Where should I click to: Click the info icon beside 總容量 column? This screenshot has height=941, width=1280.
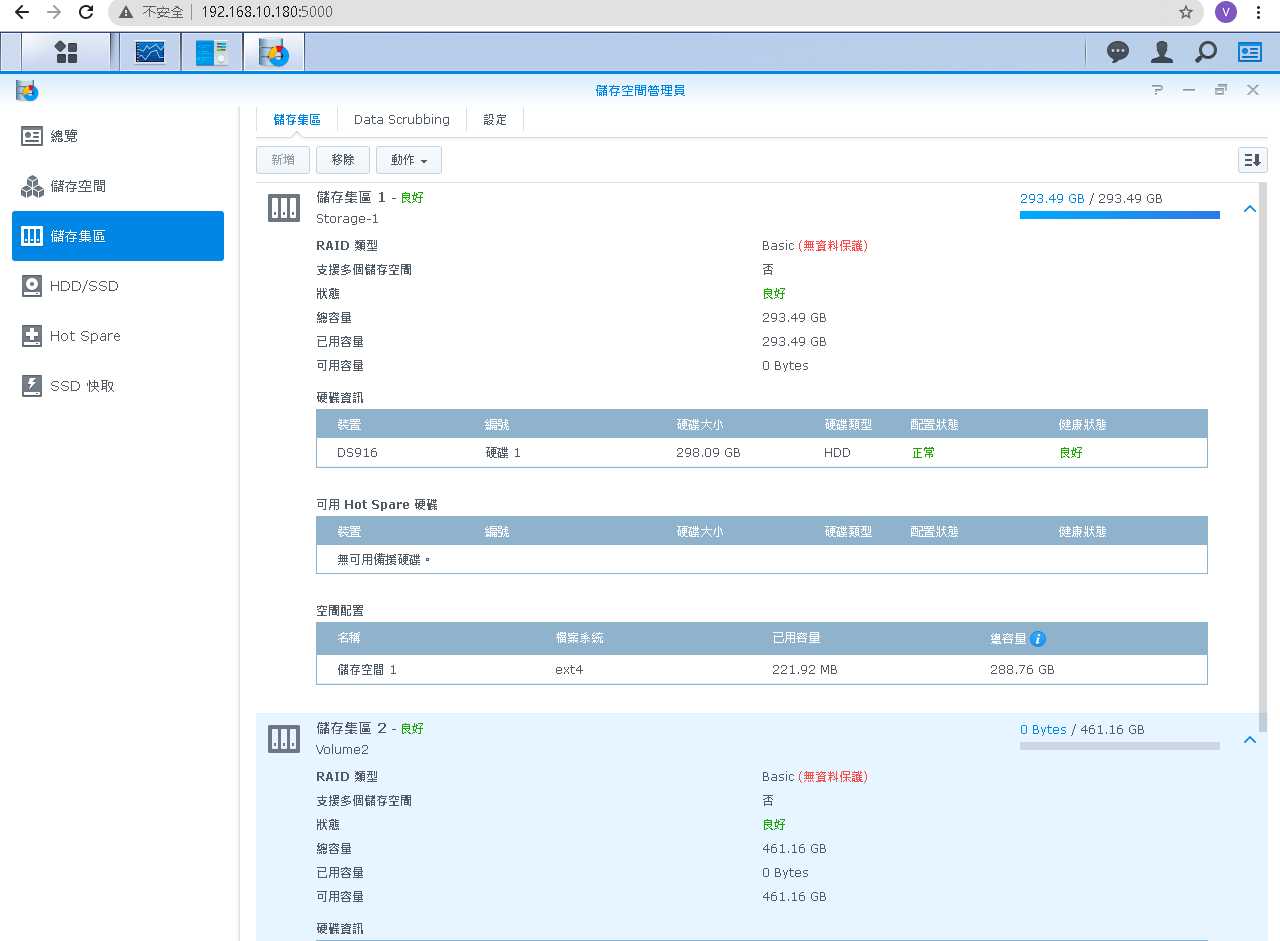click(x=1038, y=638)
